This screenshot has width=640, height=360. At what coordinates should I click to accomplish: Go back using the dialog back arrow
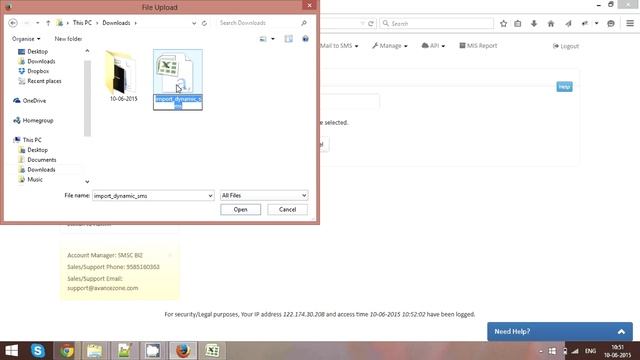(13, 23)
